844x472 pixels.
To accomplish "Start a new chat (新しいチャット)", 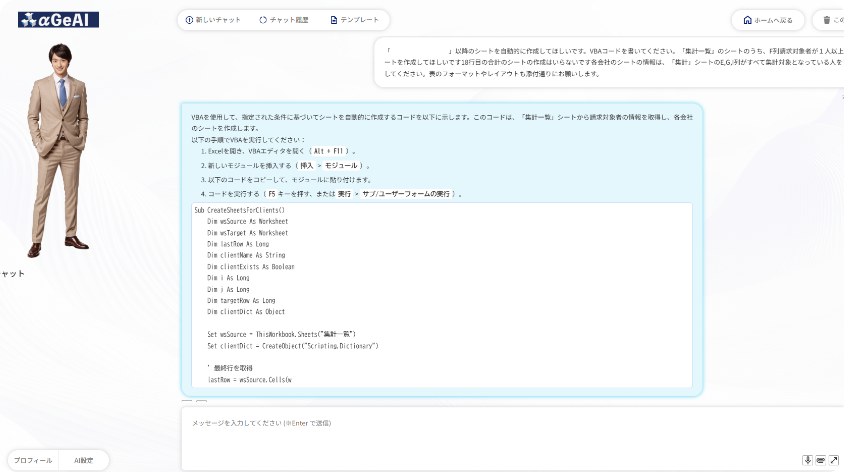I will (214, 20).
